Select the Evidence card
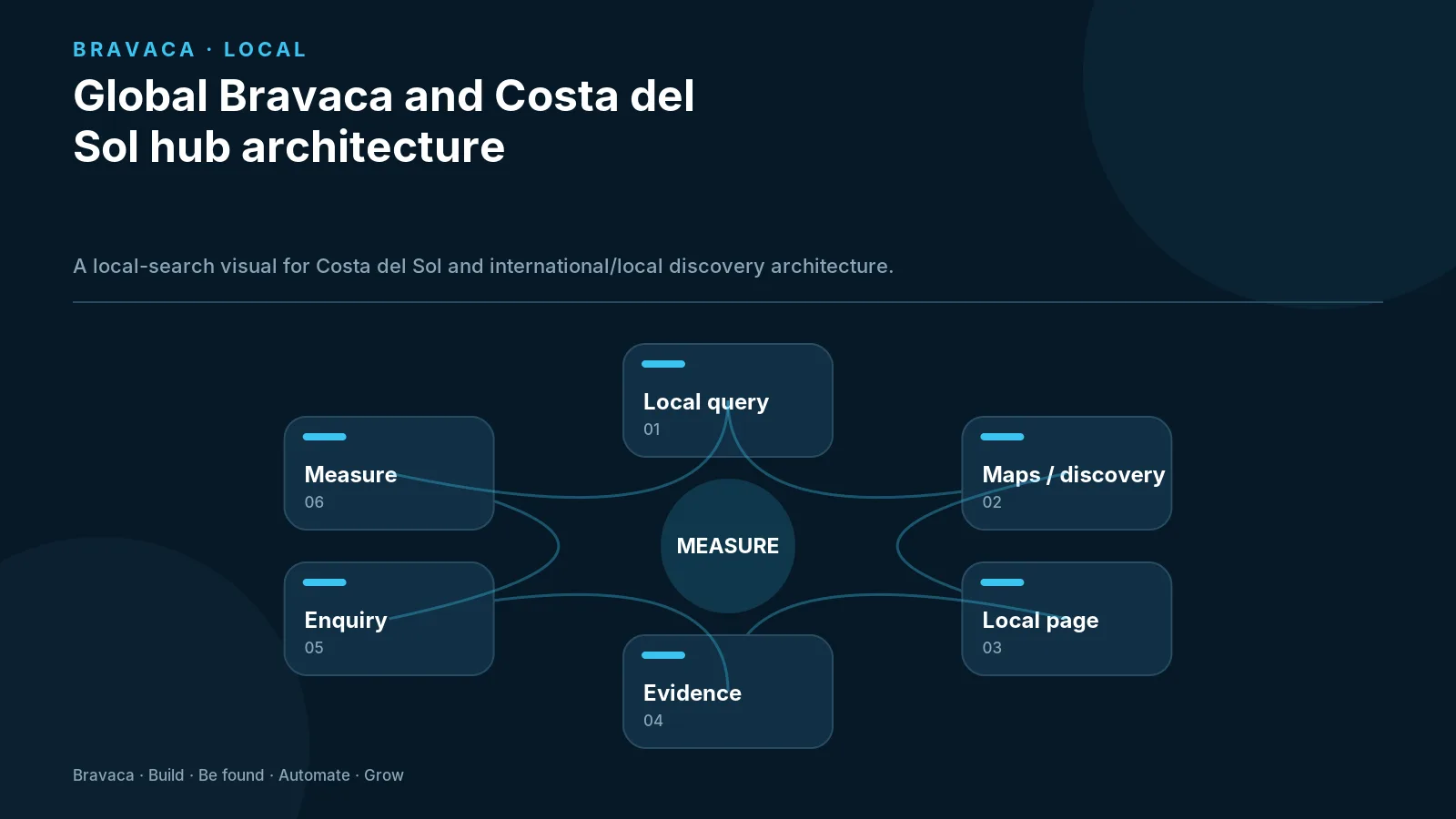Image resolution: width=1456 pixels, height=819 pixels. pyautogui.click(x=728, y=692)
